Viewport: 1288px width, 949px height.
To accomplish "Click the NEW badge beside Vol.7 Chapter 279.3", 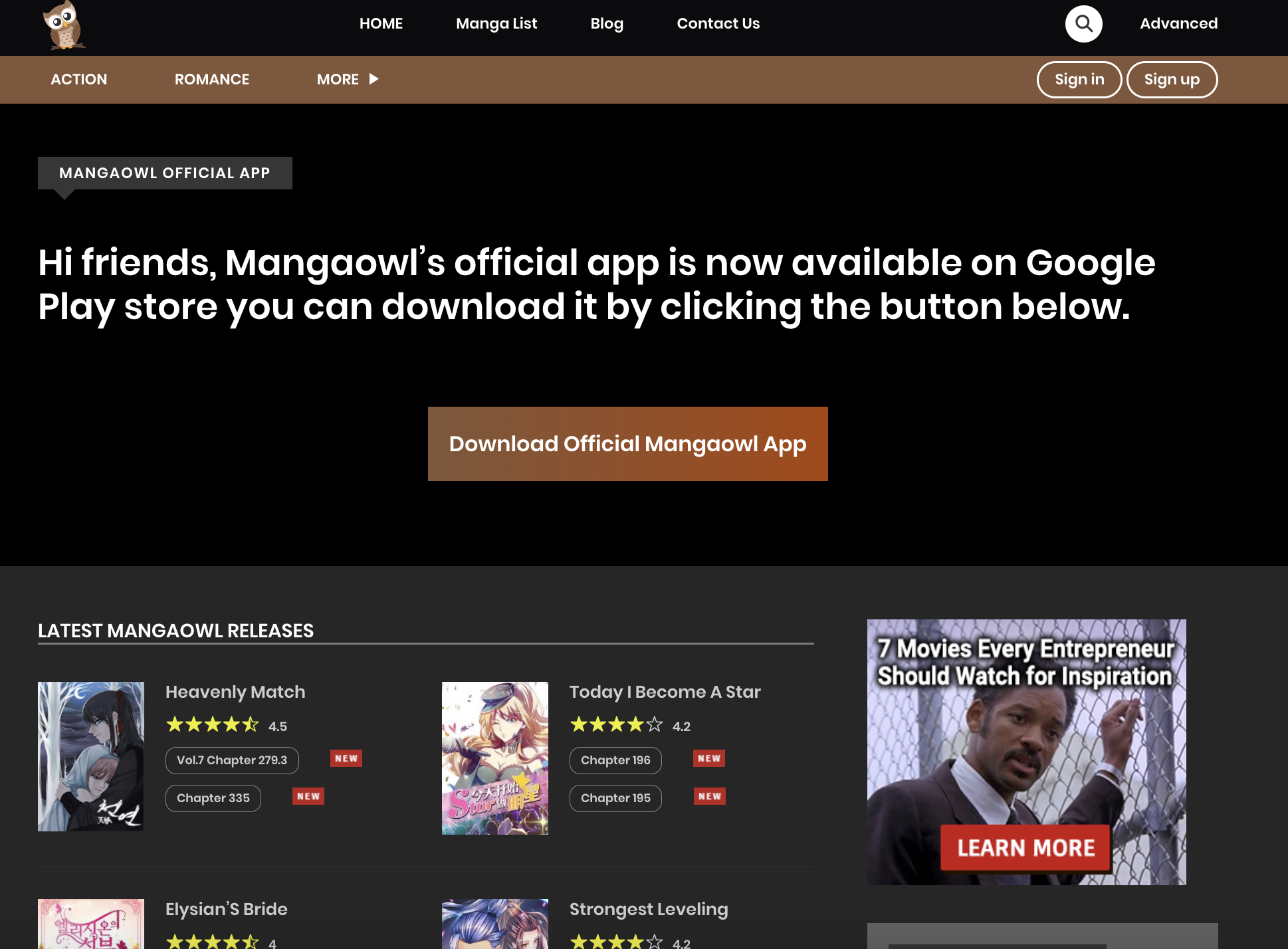I will click(x=346, y=759).
